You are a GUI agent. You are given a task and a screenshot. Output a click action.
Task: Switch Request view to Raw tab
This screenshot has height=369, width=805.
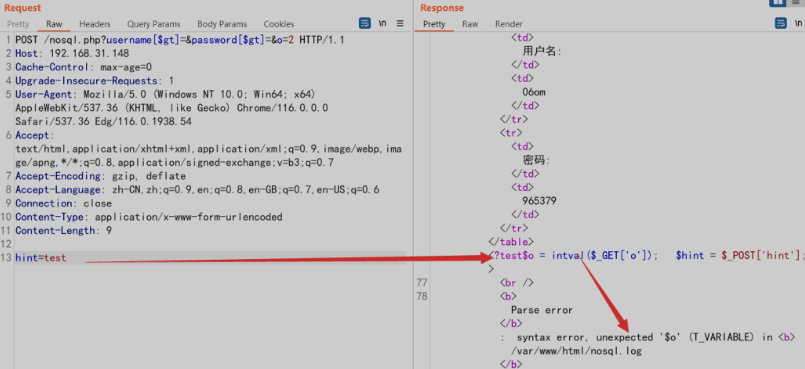(54, 24)
